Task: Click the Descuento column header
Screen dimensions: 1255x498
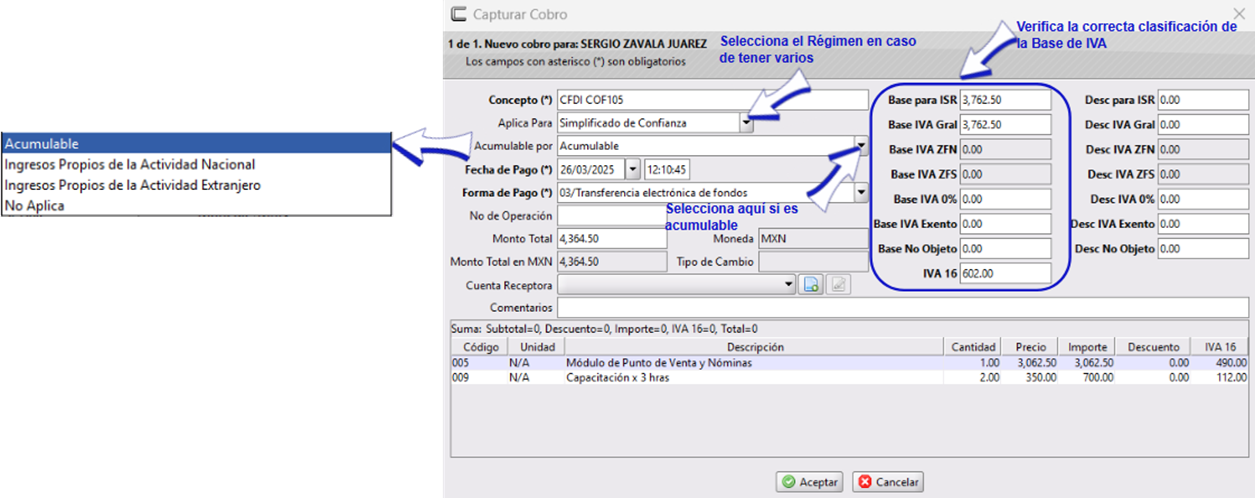Action: [x=1154, y=347]
